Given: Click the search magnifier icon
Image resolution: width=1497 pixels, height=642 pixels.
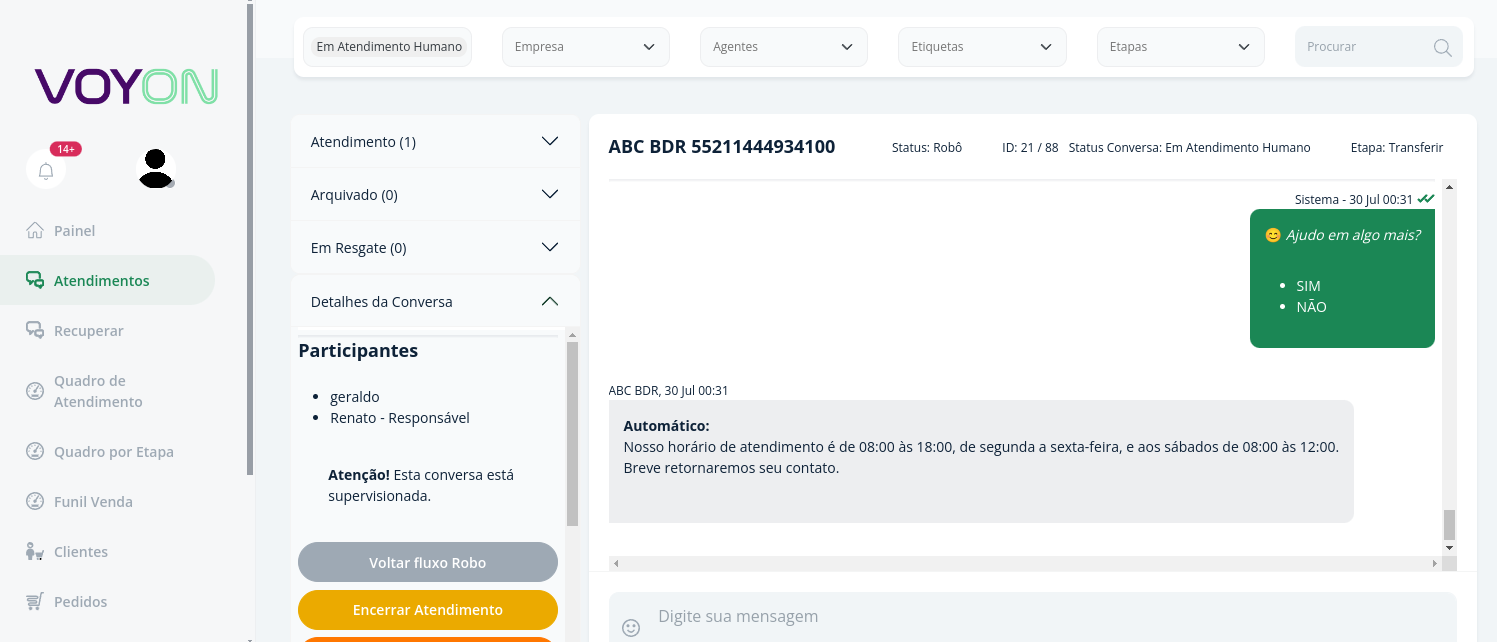Looking at the screenshot, I should click(1442, 47).
